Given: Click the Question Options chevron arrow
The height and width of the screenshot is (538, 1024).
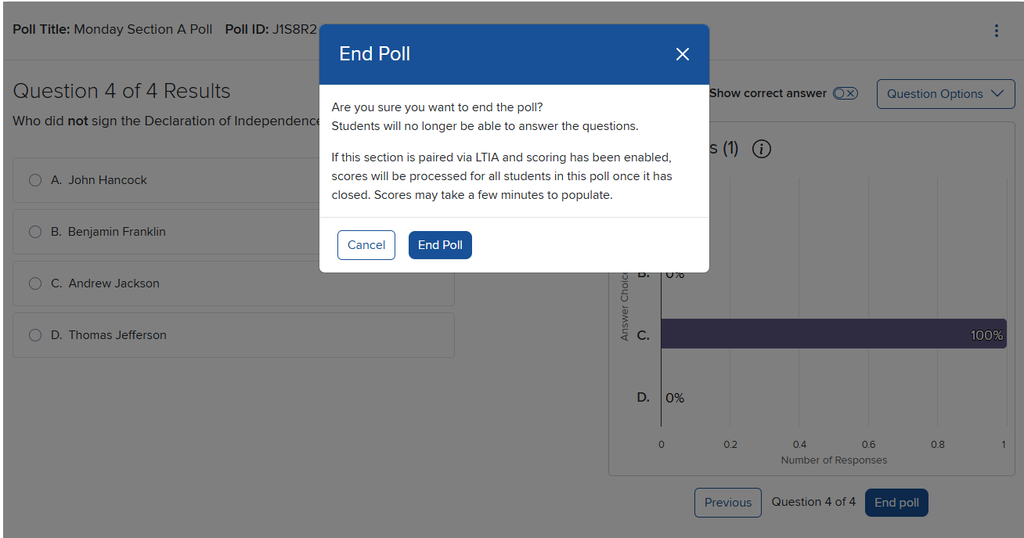Looking at the screenshot, I should pyautogui.click(x=996, y=94).
